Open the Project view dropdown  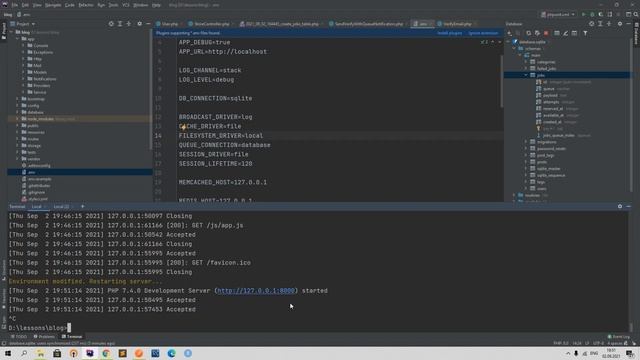pos(23,24)
